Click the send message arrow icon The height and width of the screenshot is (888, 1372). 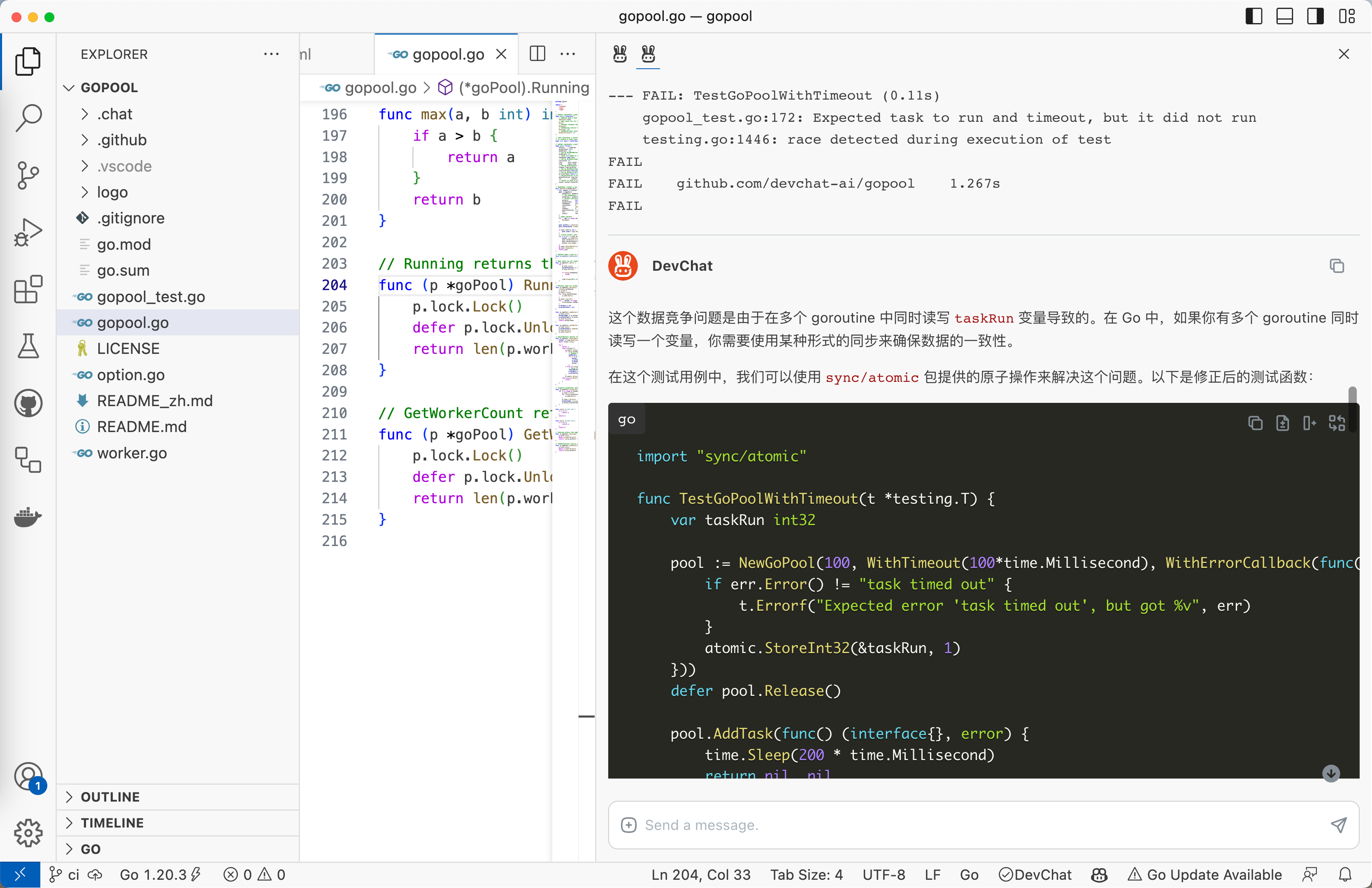(x=1338, y=825)
